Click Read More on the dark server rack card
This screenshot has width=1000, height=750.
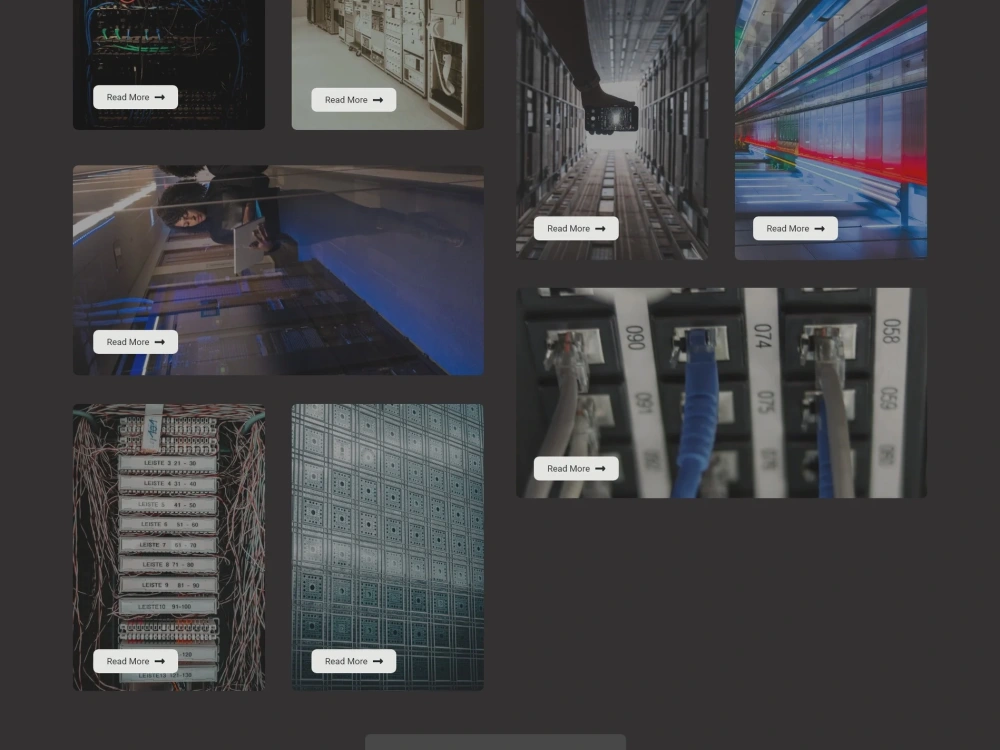tap(135, 97)
